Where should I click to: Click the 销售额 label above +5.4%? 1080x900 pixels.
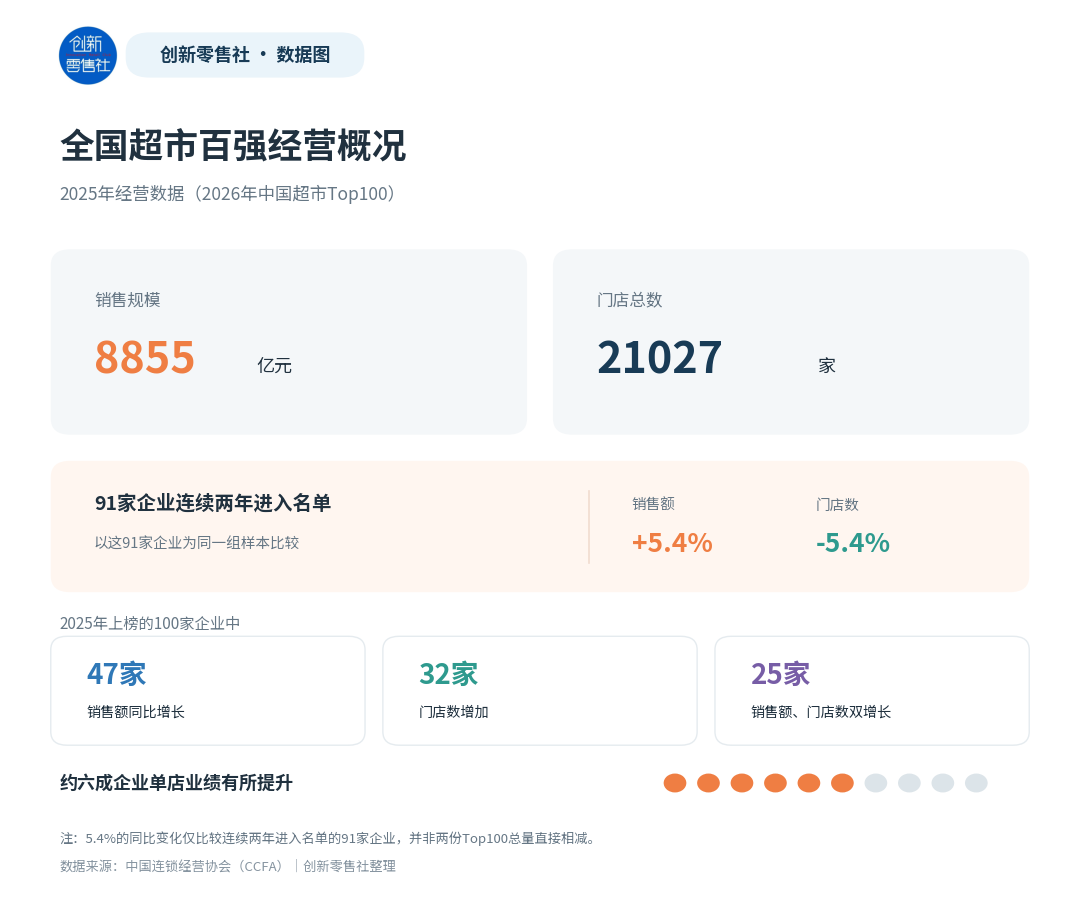[x=654, y=504]
